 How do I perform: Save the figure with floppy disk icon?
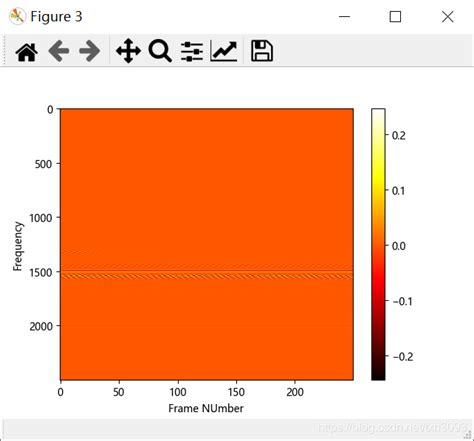click(x=262, y=51)
